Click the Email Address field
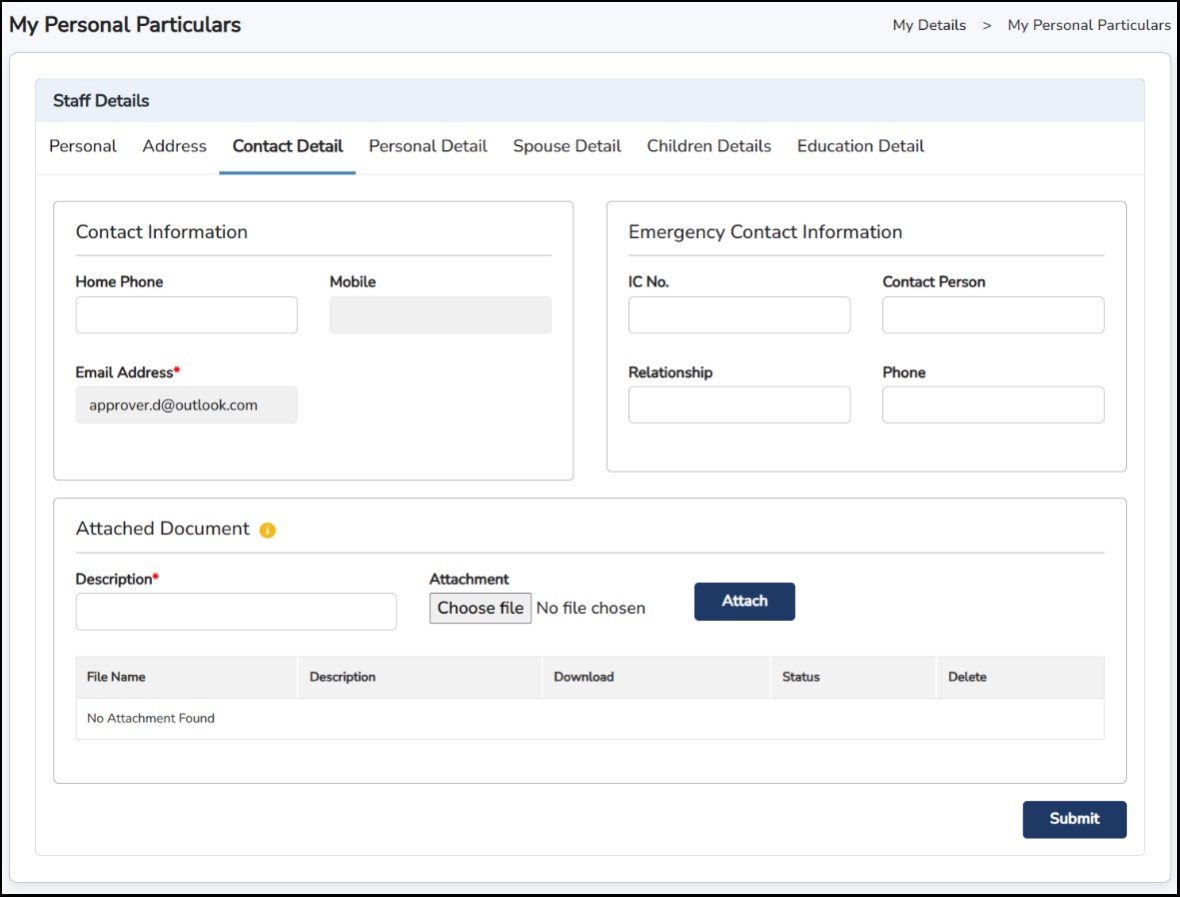The height and width of the screenshot is (897, 1180). [x=187, y=405]
